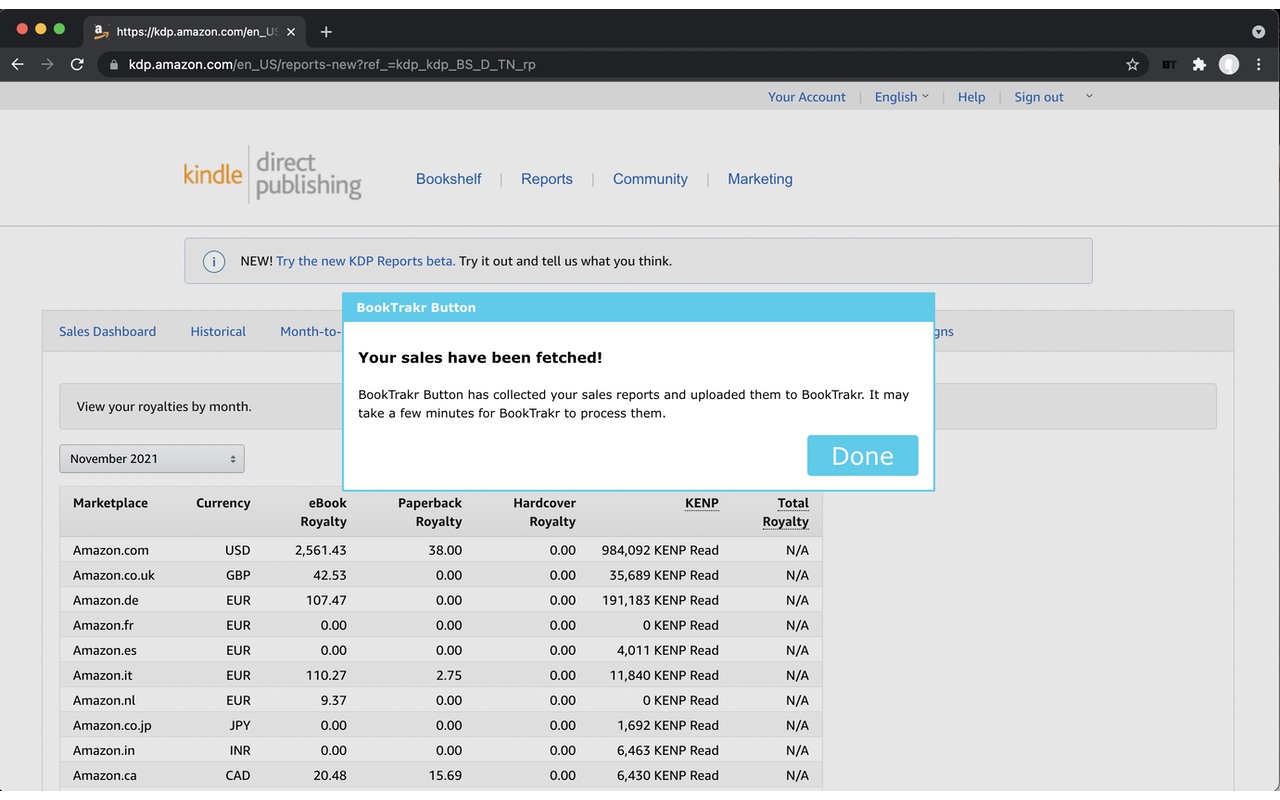1280x800 pixels.
Task: Open the Marketing menu item
Action: pyautogui.click(x=760, y=179)
